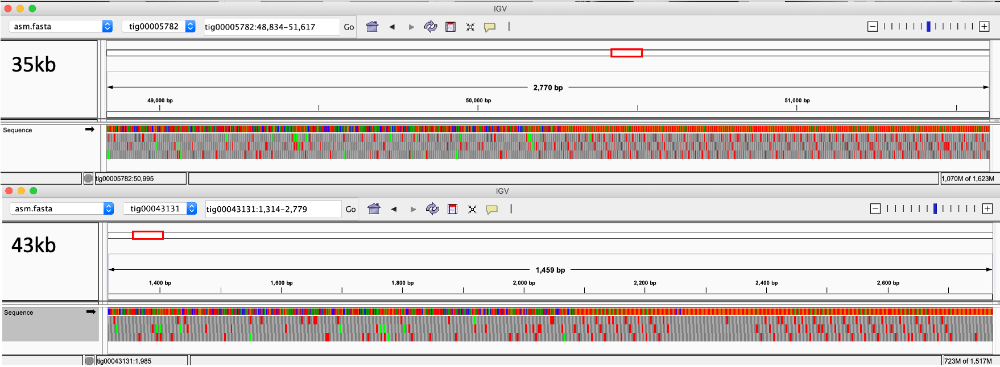Click the Sequence track name in tig00005782 window

(x=18, y=130)
